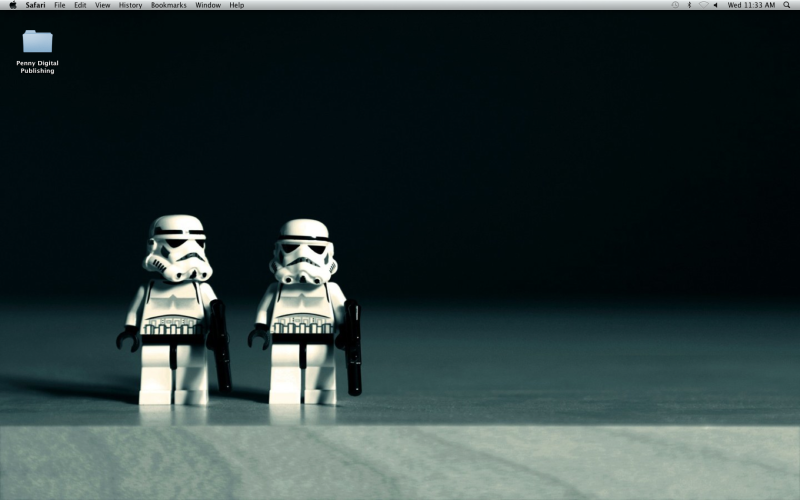Open the Apple menu
The image size is (800, 500).
[13, 5]
